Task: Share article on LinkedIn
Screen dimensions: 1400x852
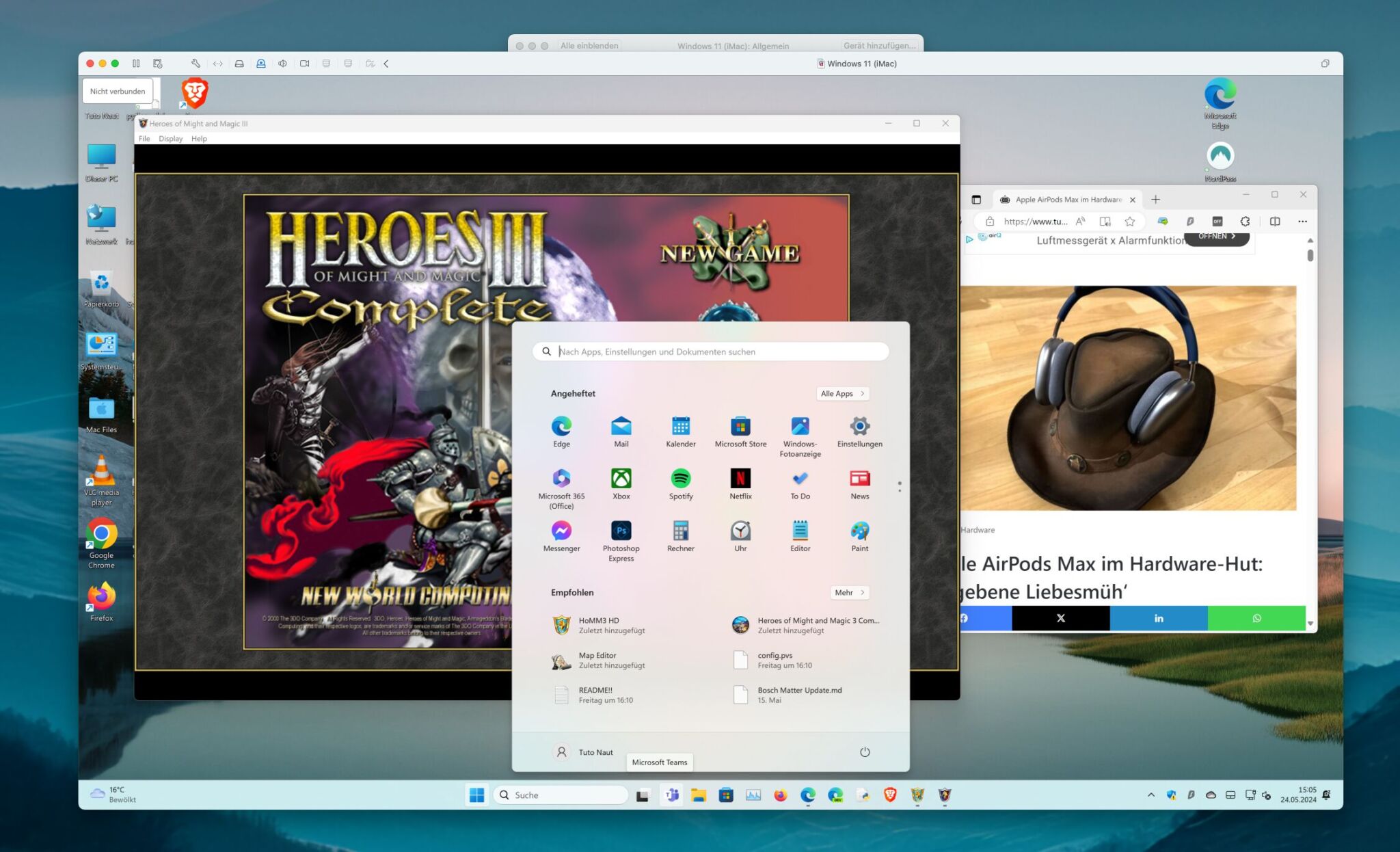Action: pyautogui.click(x=1159, y=618)
